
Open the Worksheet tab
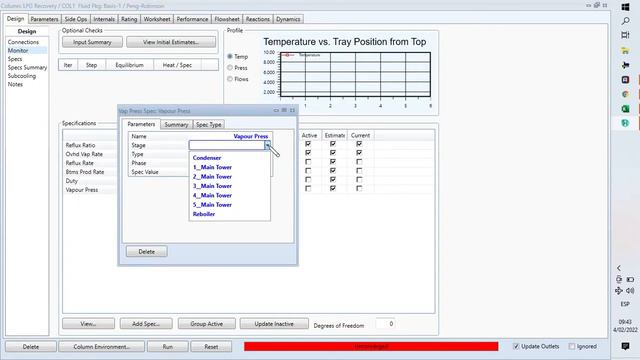(x=157, y=19)
